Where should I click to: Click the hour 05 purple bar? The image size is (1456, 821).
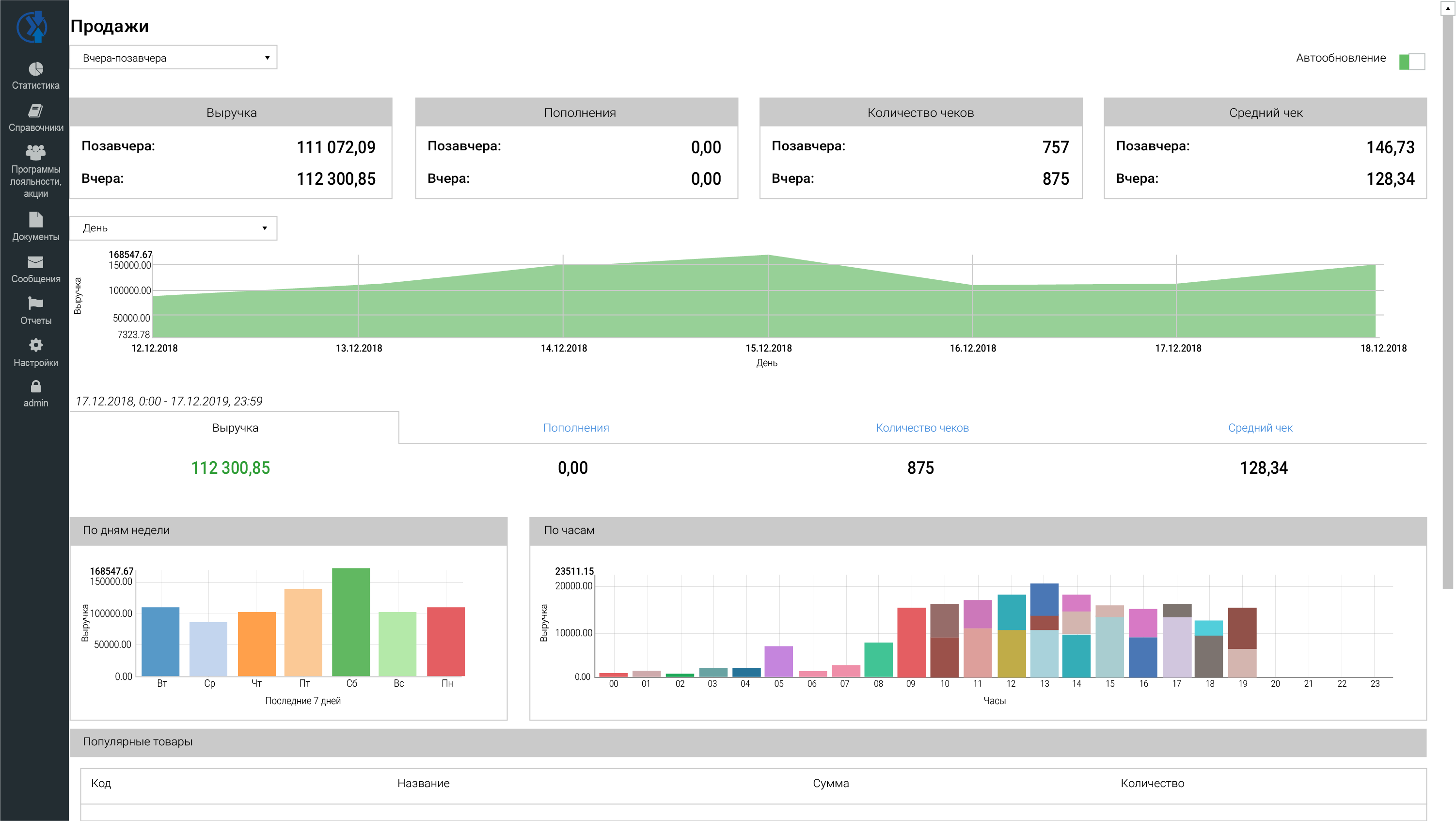(x=779, y=661)
